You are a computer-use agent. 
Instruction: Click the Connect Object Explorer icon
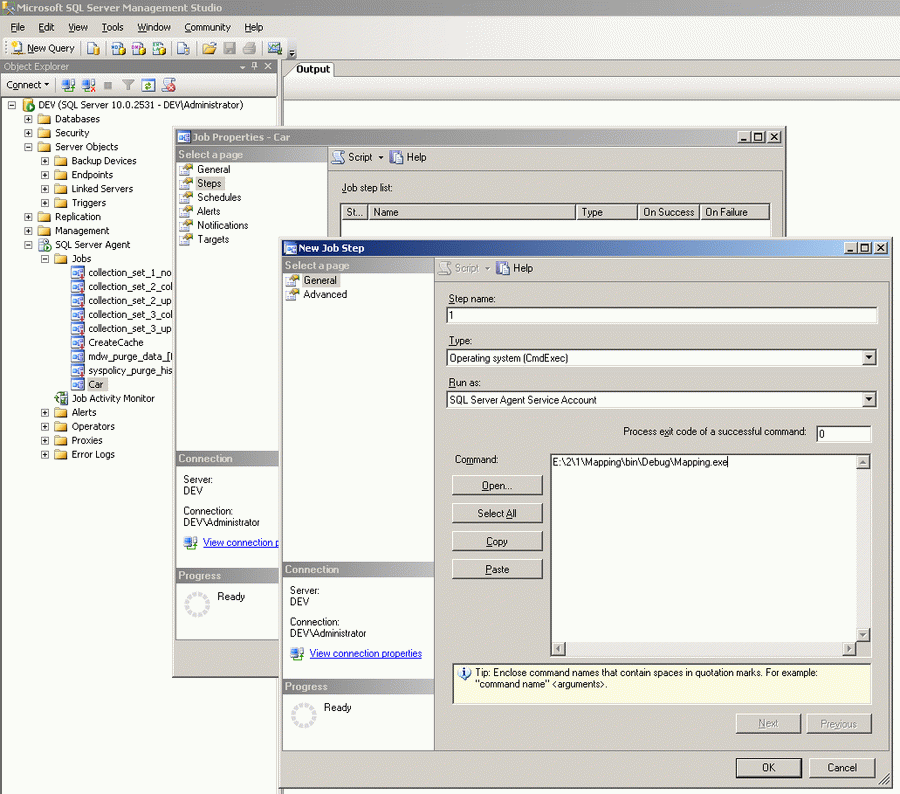(68, 86)
